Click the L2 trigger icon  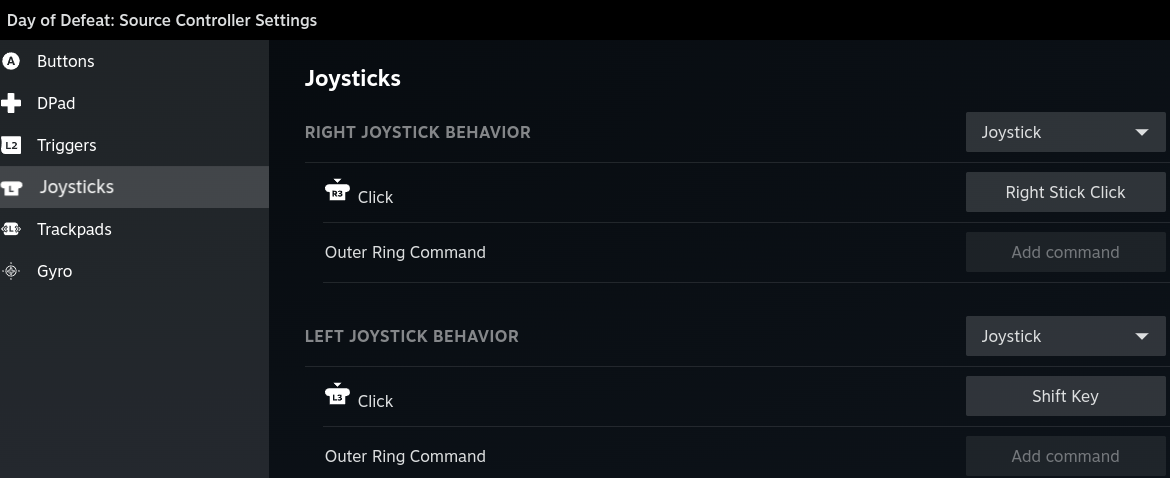tap(11, 145)
